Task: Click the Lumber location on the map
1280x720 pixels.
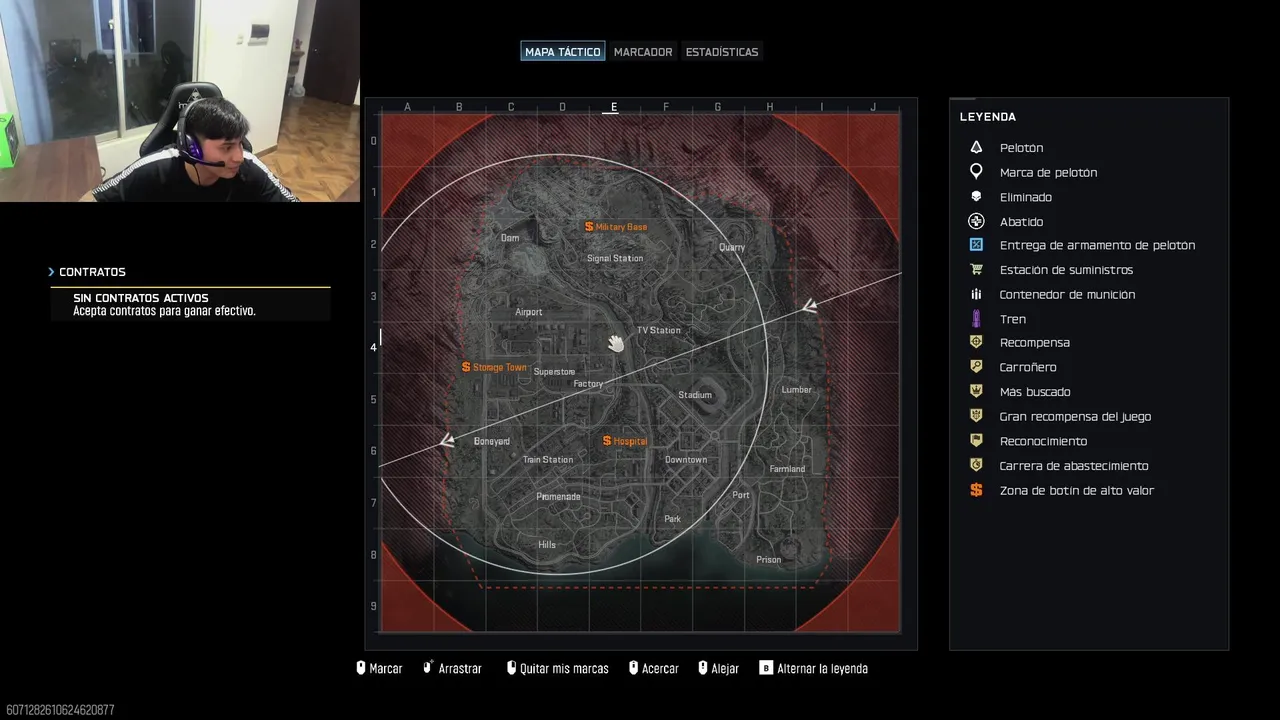Action: point(797,390)
